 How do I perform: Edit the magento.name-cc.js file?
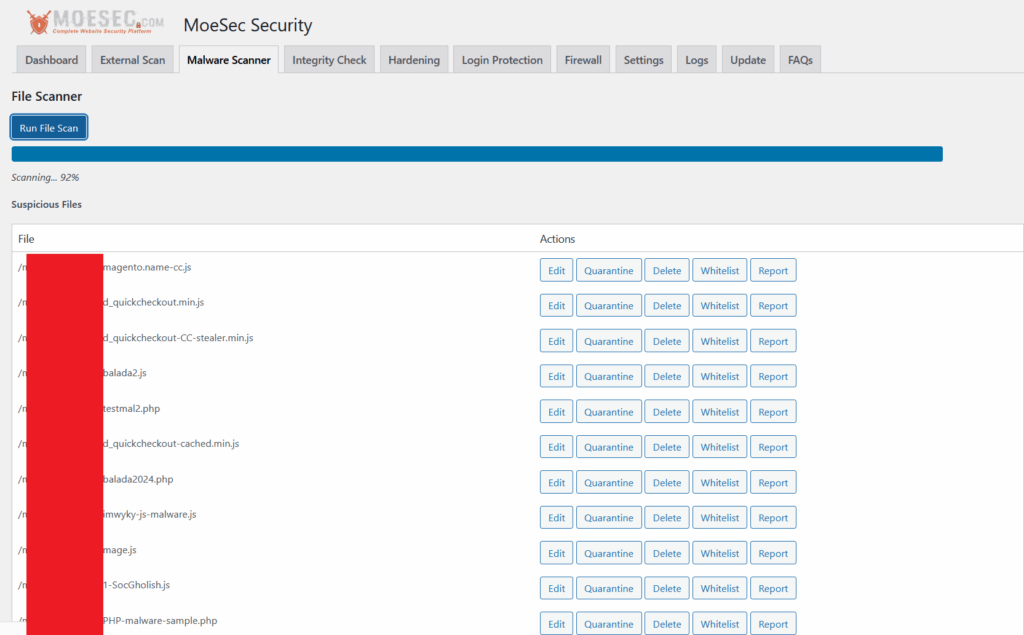[556, 269]
